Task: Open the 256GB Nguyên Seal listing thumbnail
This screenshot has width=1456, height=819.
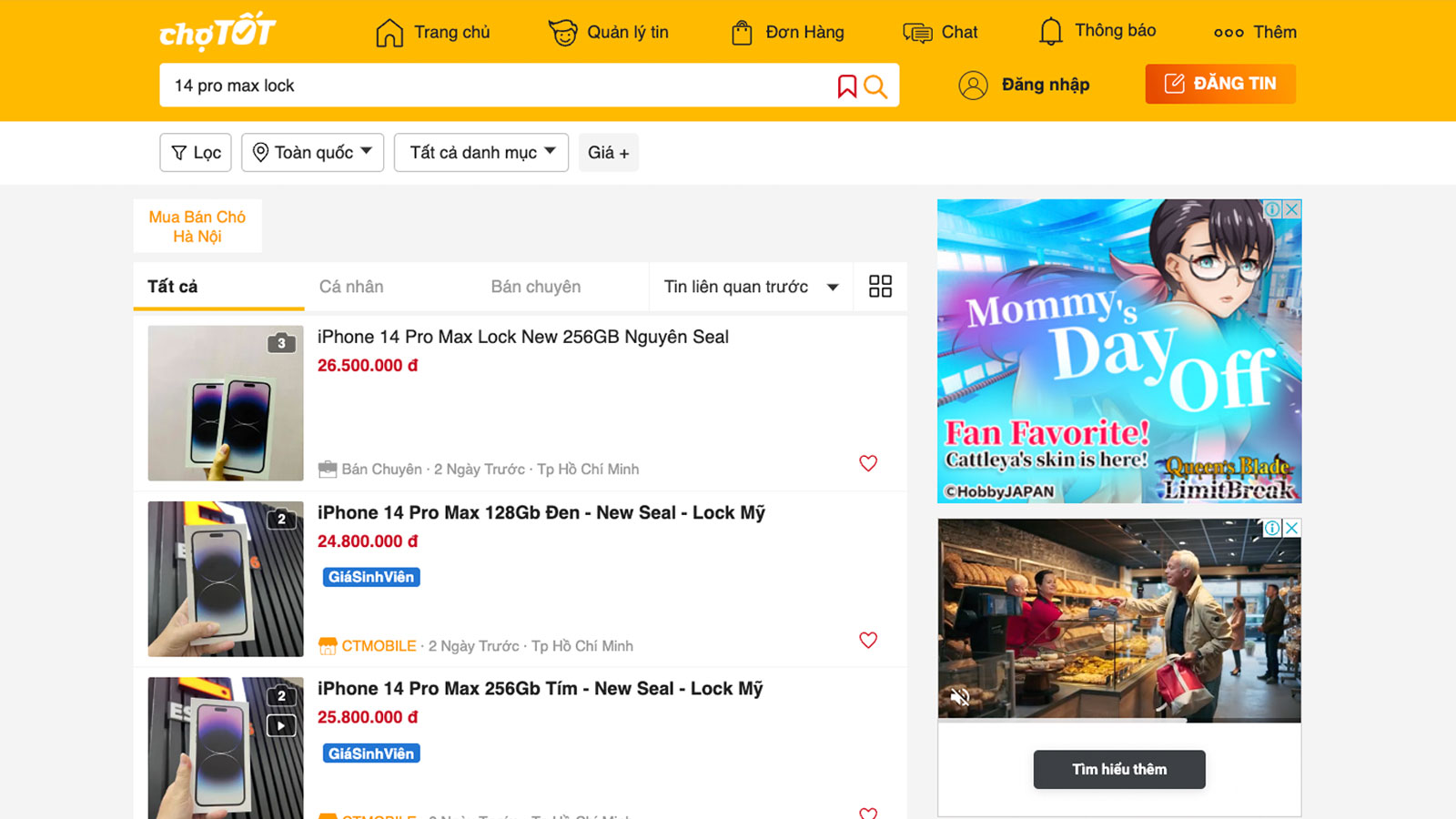Action: click(x=226, y=403)
